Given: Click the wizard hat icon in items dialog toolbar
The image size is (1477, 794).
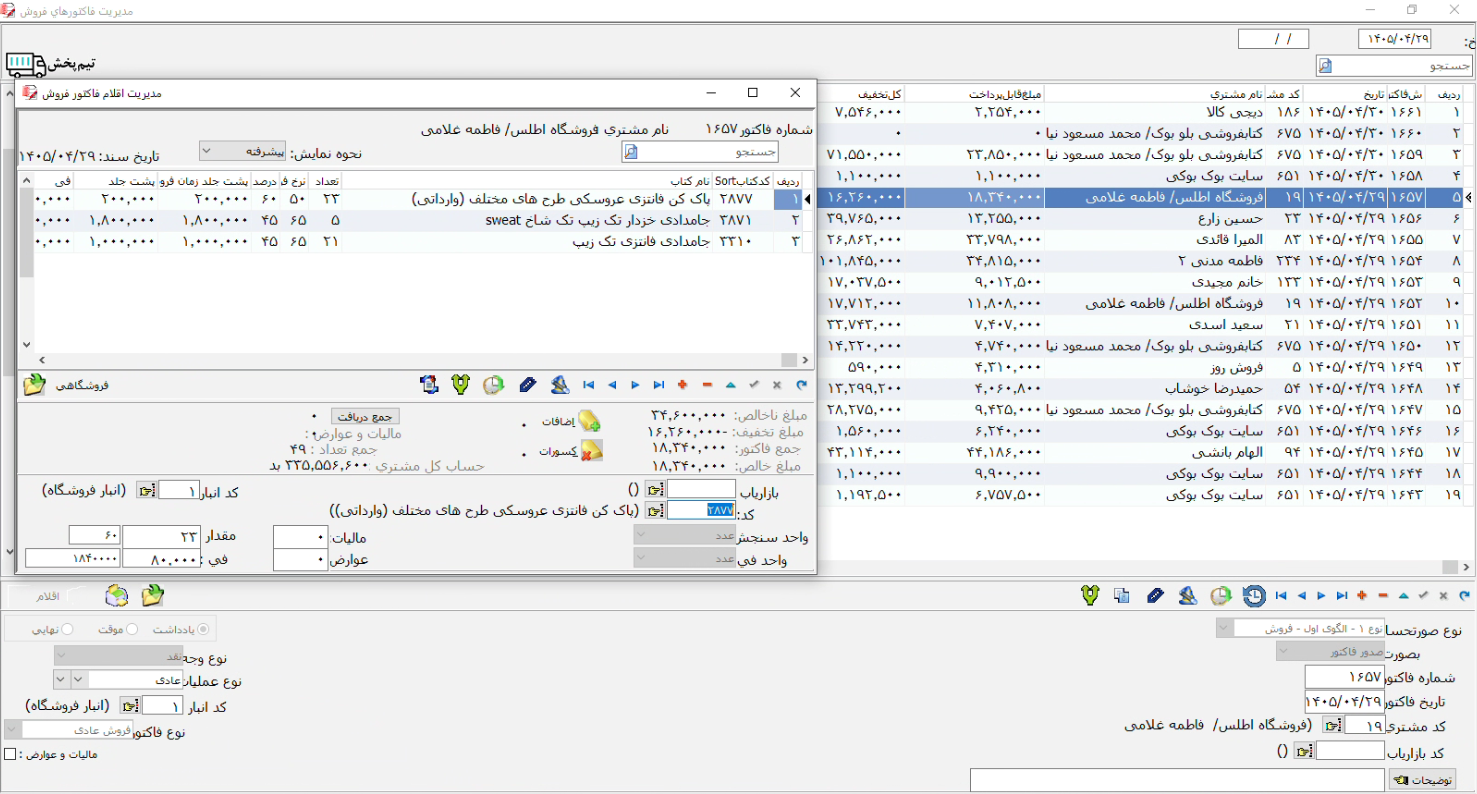Looking at the screenshot, I should click(560, 384).
